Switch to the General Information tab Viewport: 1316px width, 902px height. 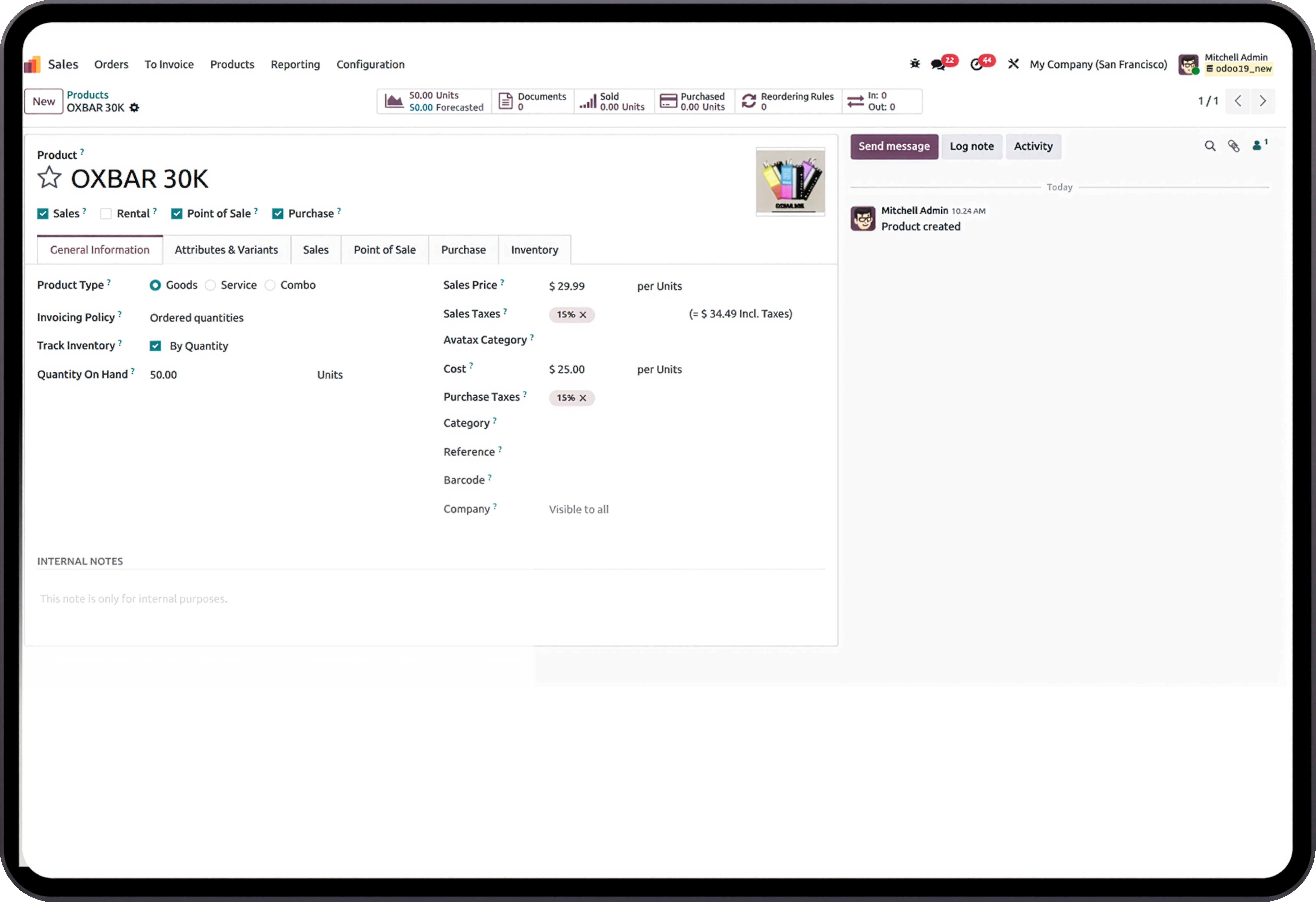(x=100, y=250)
